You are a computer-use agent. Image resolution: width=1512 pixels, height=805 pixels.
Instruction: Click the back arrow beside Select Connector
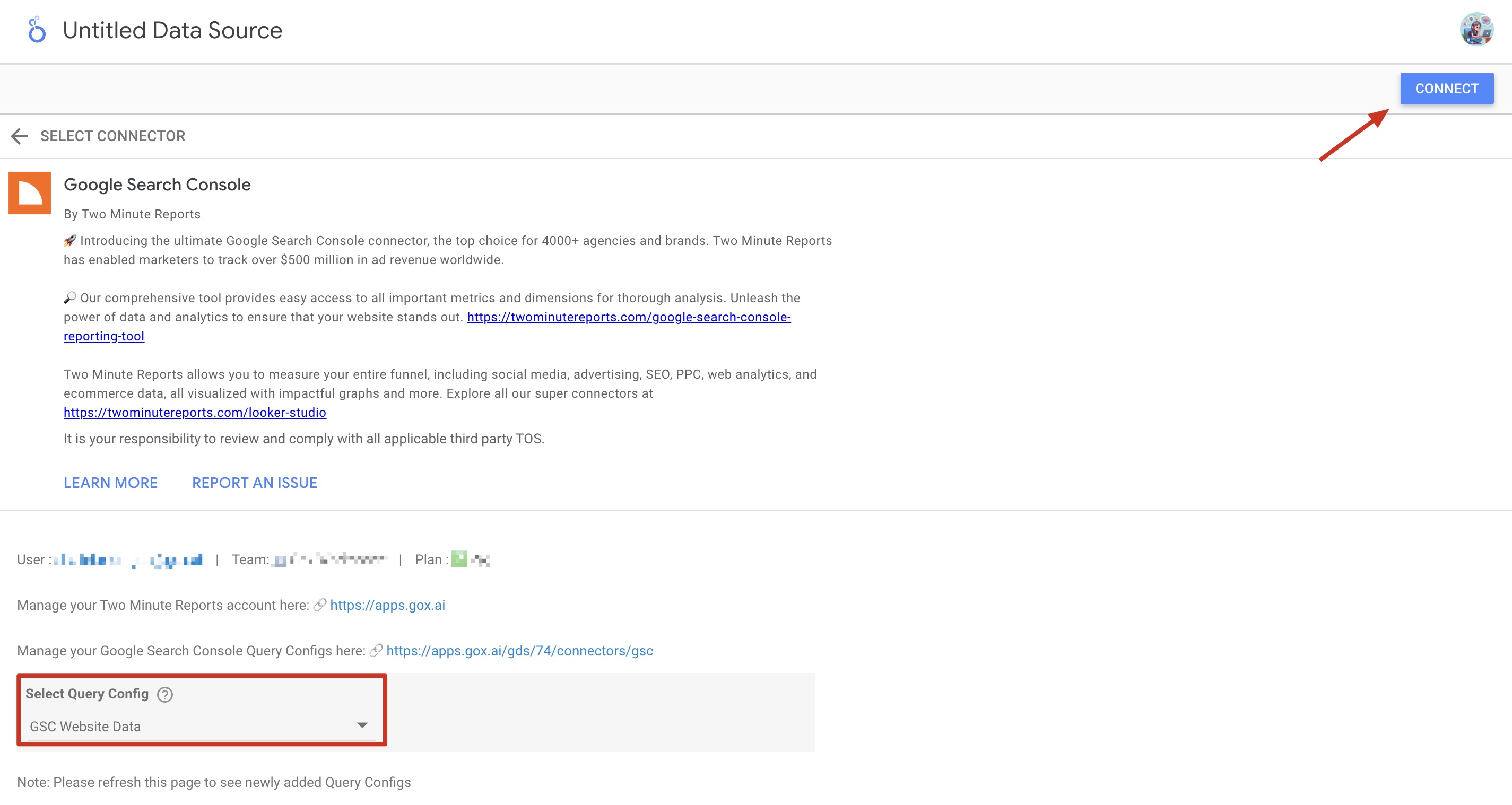click(x=20, y=136)
